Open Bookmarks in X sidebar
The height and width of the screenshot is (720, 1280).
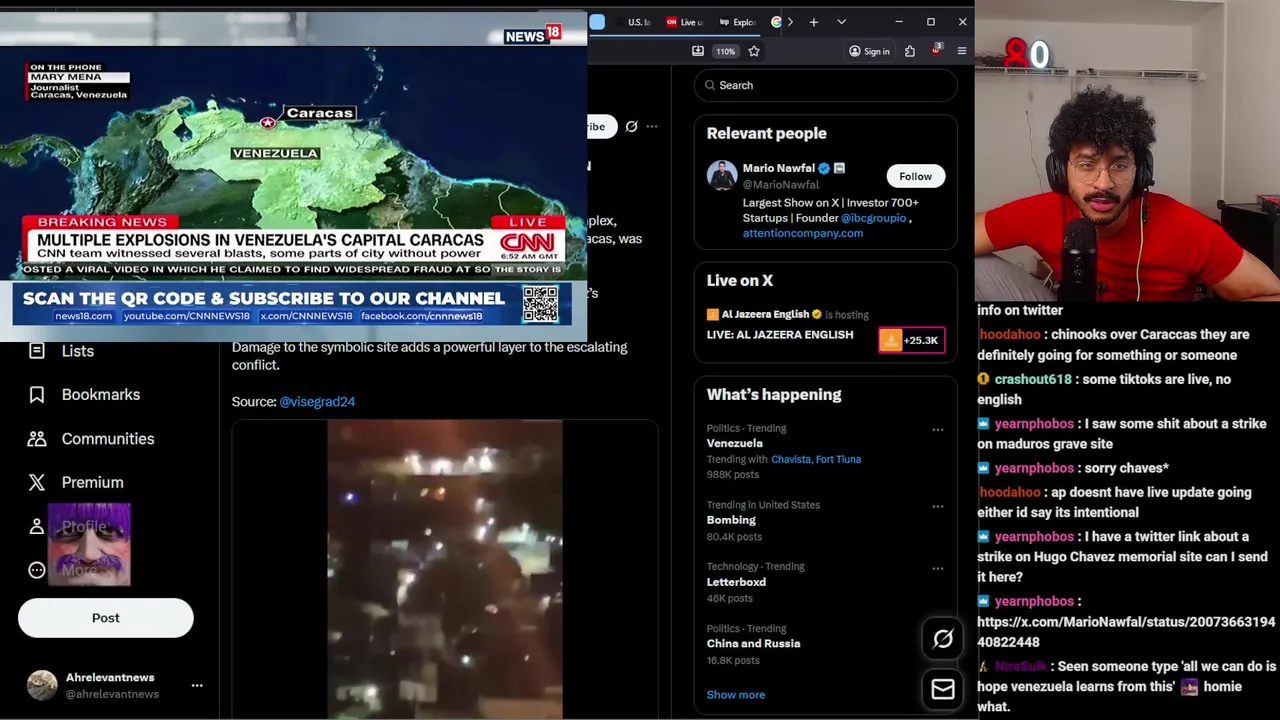click(101, 394)
